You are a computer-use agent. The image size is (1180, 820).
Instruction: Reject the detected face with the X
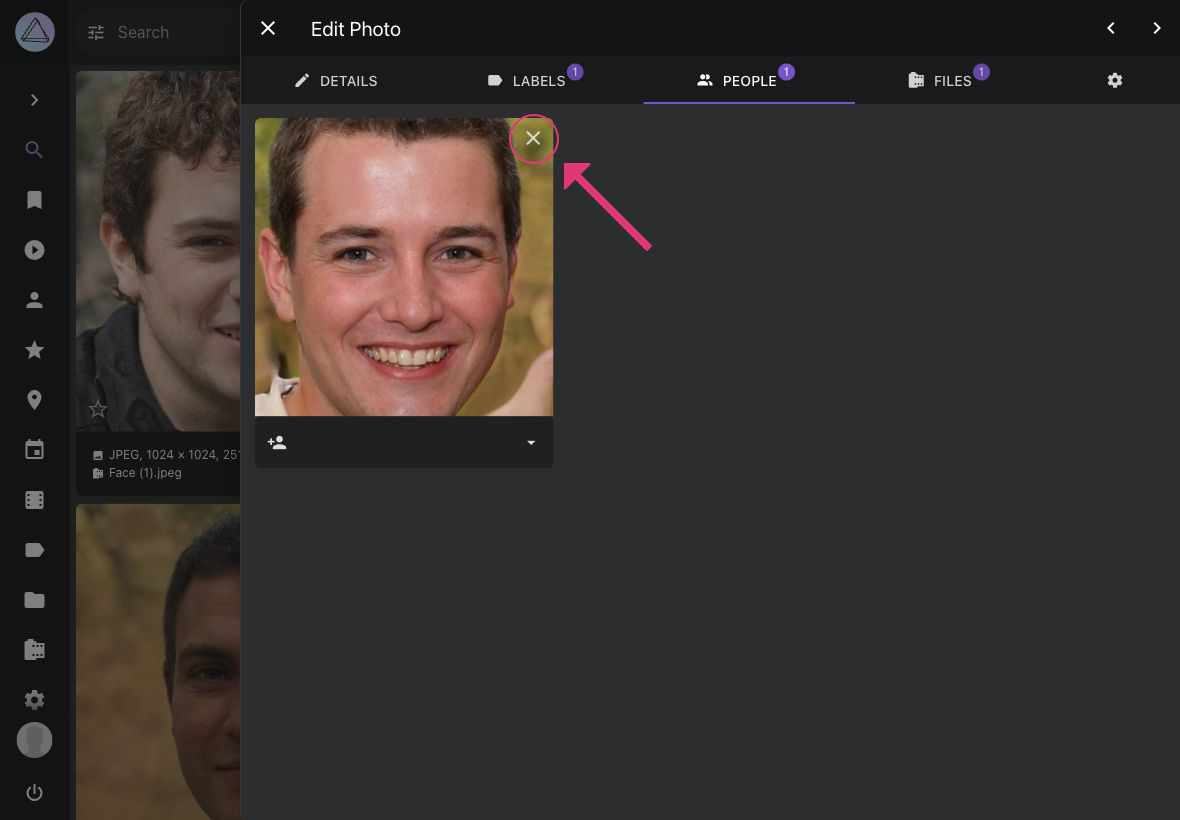coord(533,138)
